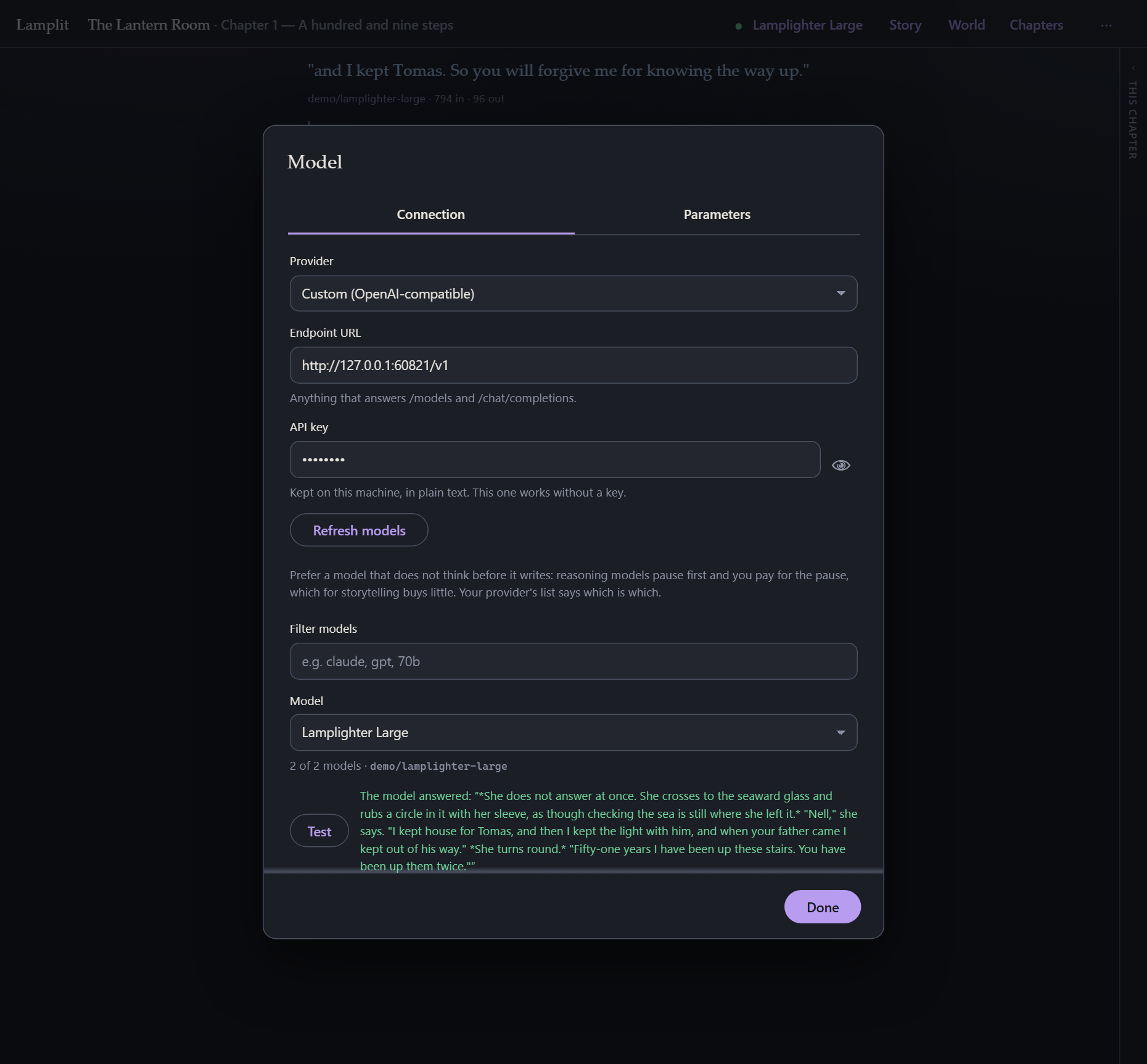Focus the API key field
1147x1064 pixels.
tap(555, 460)
